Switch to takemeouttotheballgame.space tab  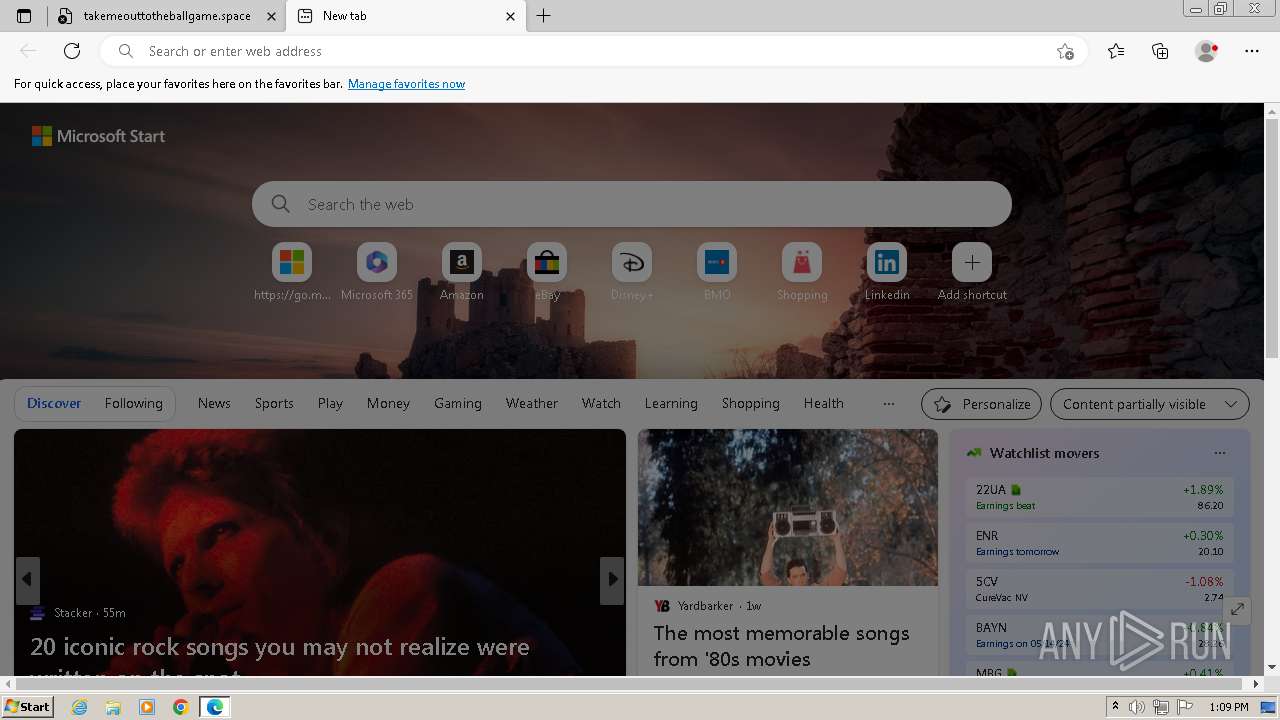(167, 16)
